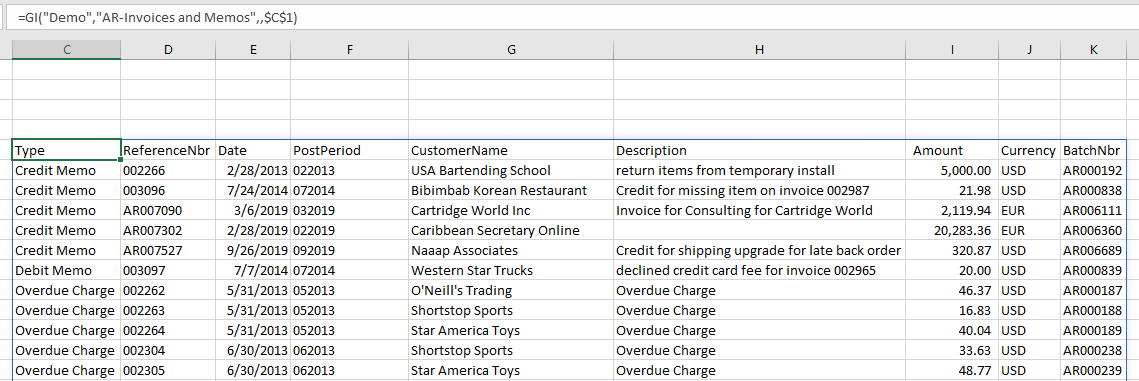Select cell with reference 002266

[x=169, y=171]
